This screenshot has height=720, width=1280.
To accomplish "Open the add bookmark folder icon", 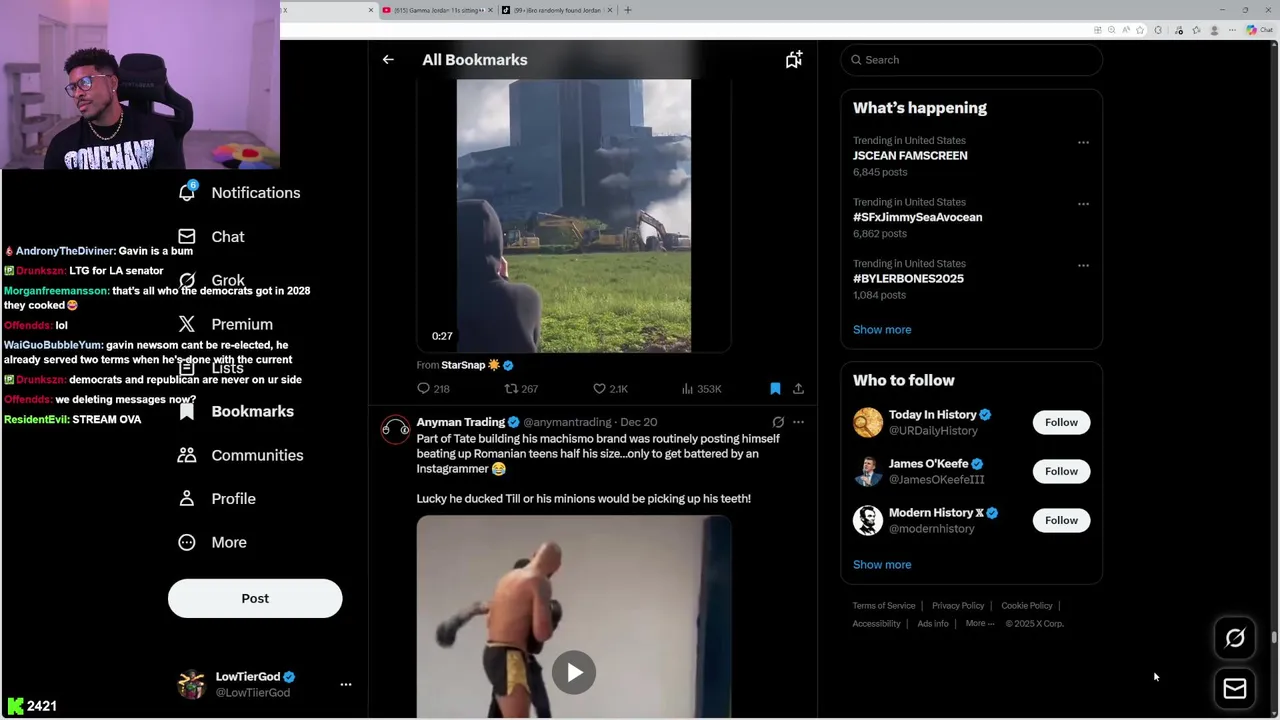I will click(793, 60).
